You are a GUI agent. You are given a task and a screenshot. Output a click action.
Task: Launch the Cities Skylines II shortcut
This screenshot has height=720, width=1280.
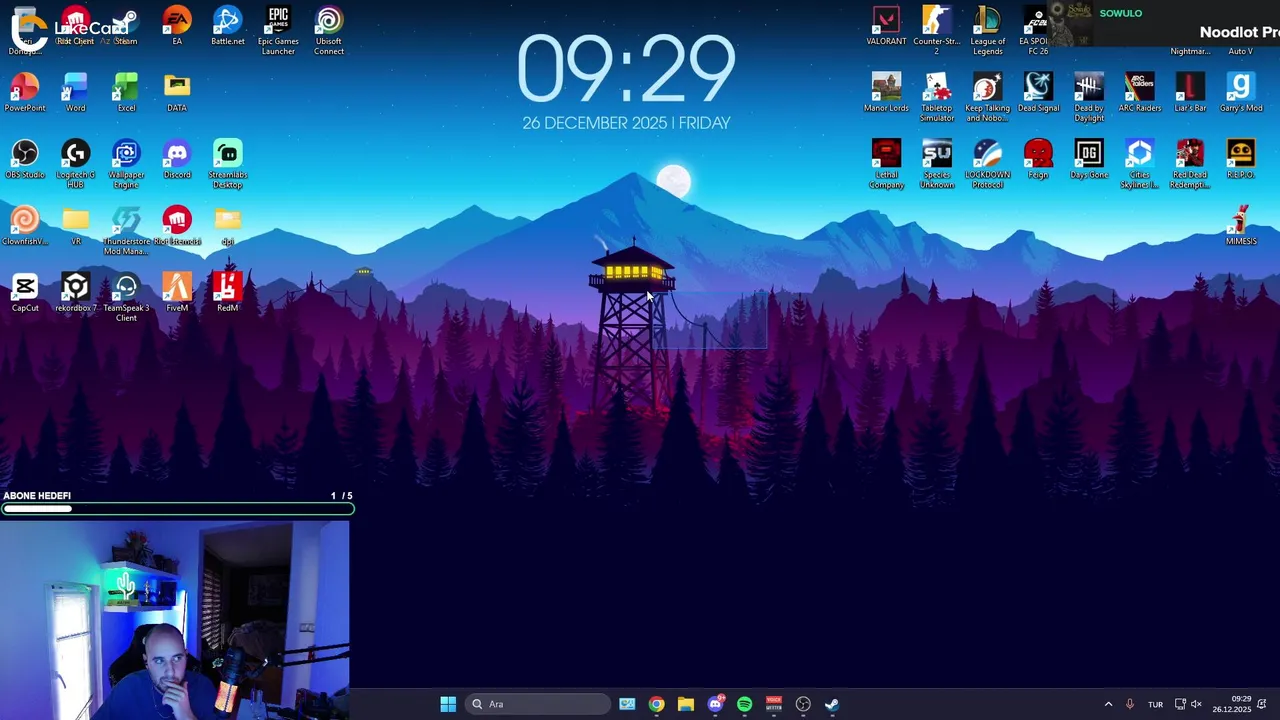click(x=1139, y=164)
